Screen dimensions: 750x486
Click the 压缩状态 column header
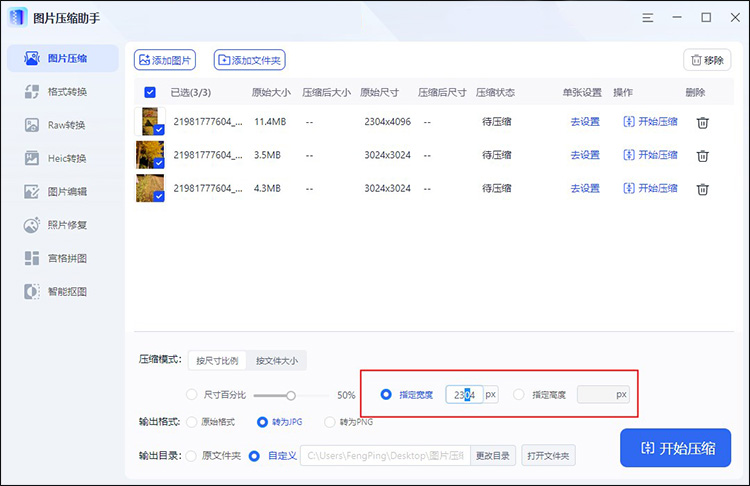click(495, 92)
